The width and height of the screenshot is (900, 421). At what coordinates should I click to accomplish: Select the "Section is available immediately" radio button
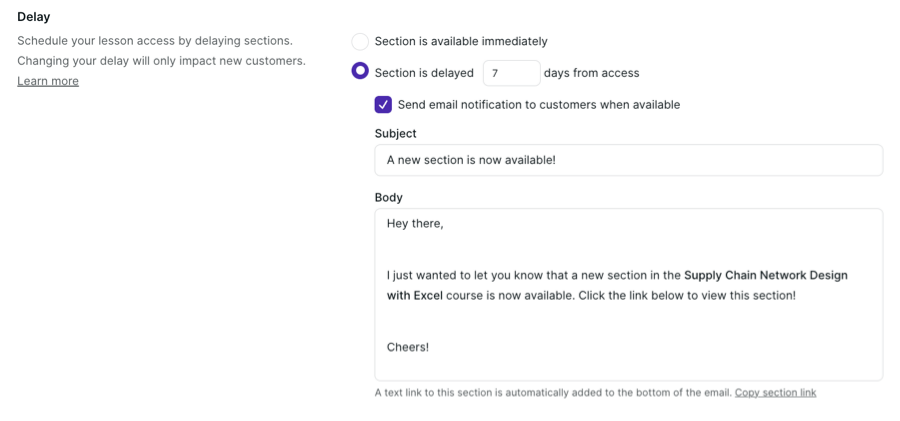tap(360, 41)
